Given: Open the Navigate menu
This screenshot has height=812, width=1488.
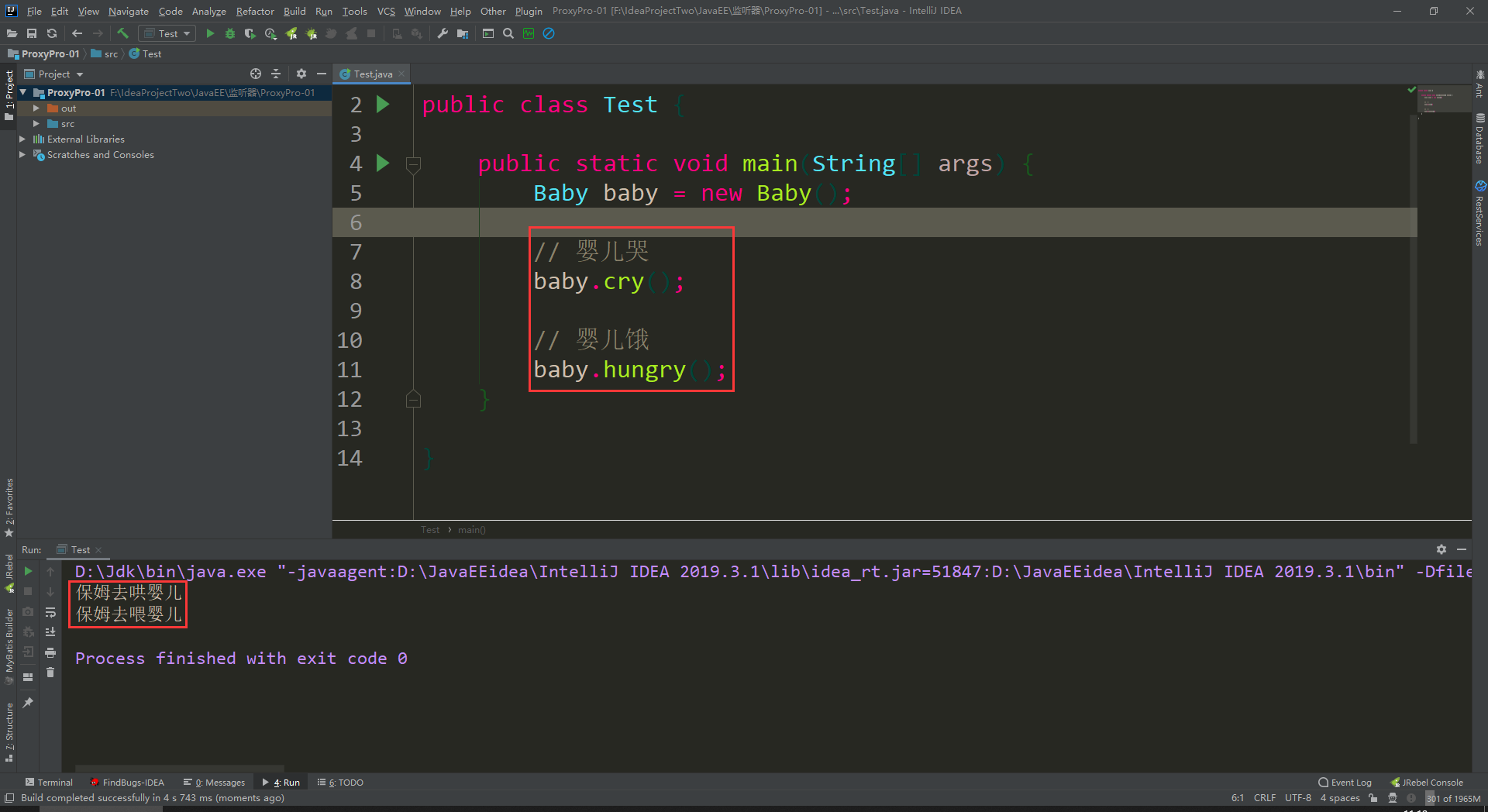Looking at the screenshot, I should tap(129, 11).
